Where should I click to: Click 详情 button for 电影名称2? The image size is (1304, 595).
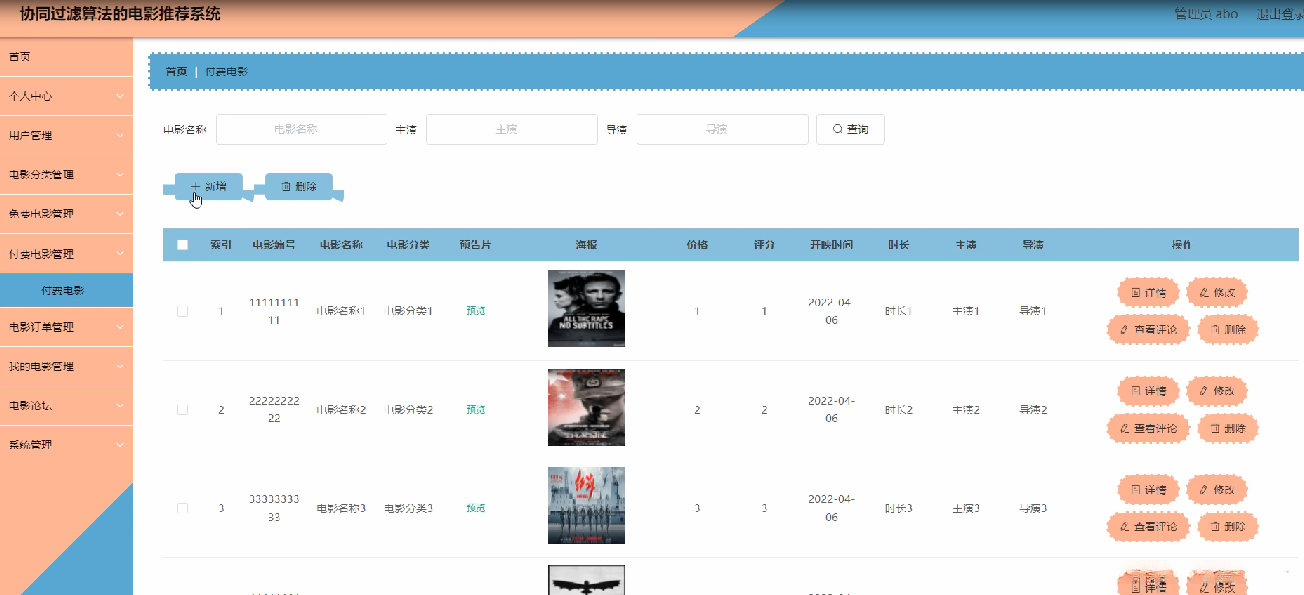[x=1148, y=391]
